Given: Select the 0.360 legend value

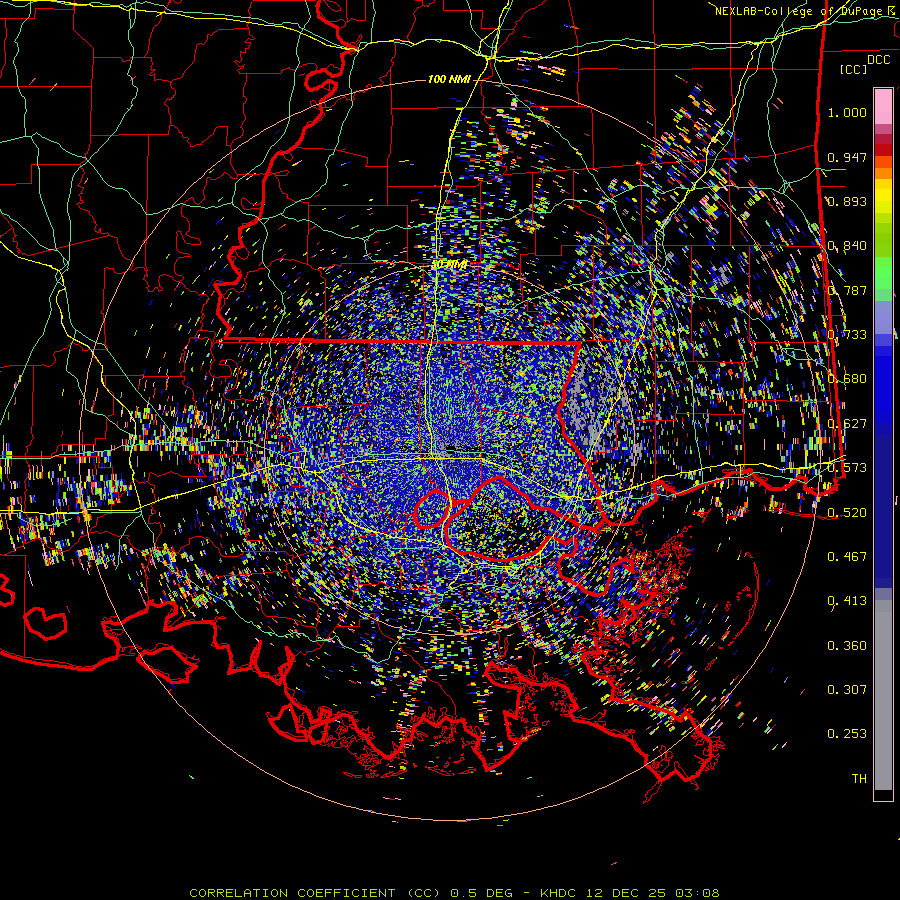Looking at the screenshot, I should pyautogui.click(x=847, y=645).
